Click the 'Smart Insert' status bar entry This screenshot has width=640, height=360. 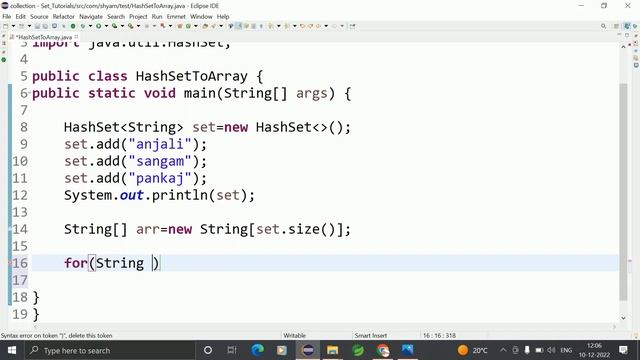pyautogui.click(x=371, y=336)
